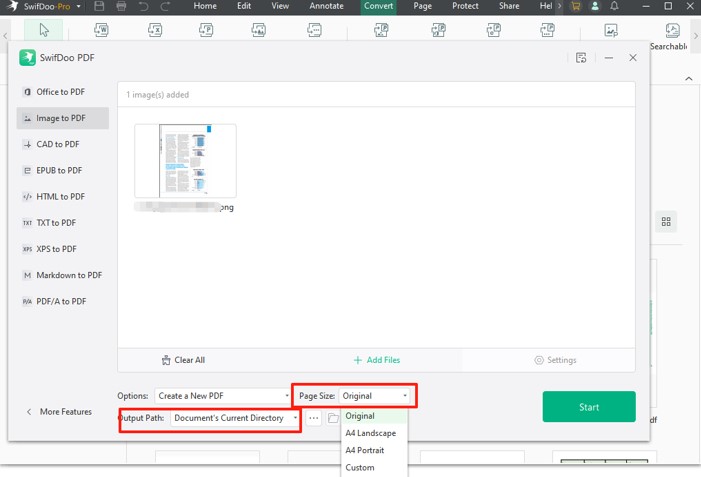The image size is (701, 477).
Task: Switch to CAD to PDF
Action: (x=63, y=144)
